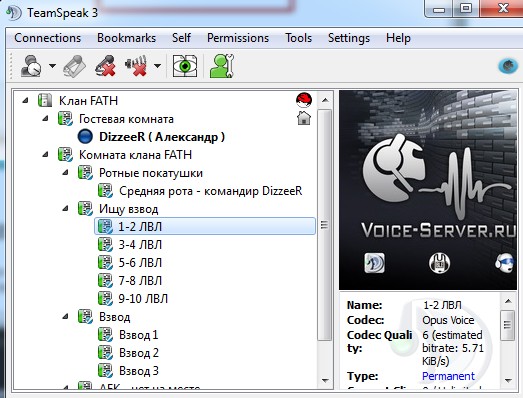Viewport: 523px width, 398px height.
Task: Click the channel icon beside 3-4 ЛВЛ
Action: point(105,245)
